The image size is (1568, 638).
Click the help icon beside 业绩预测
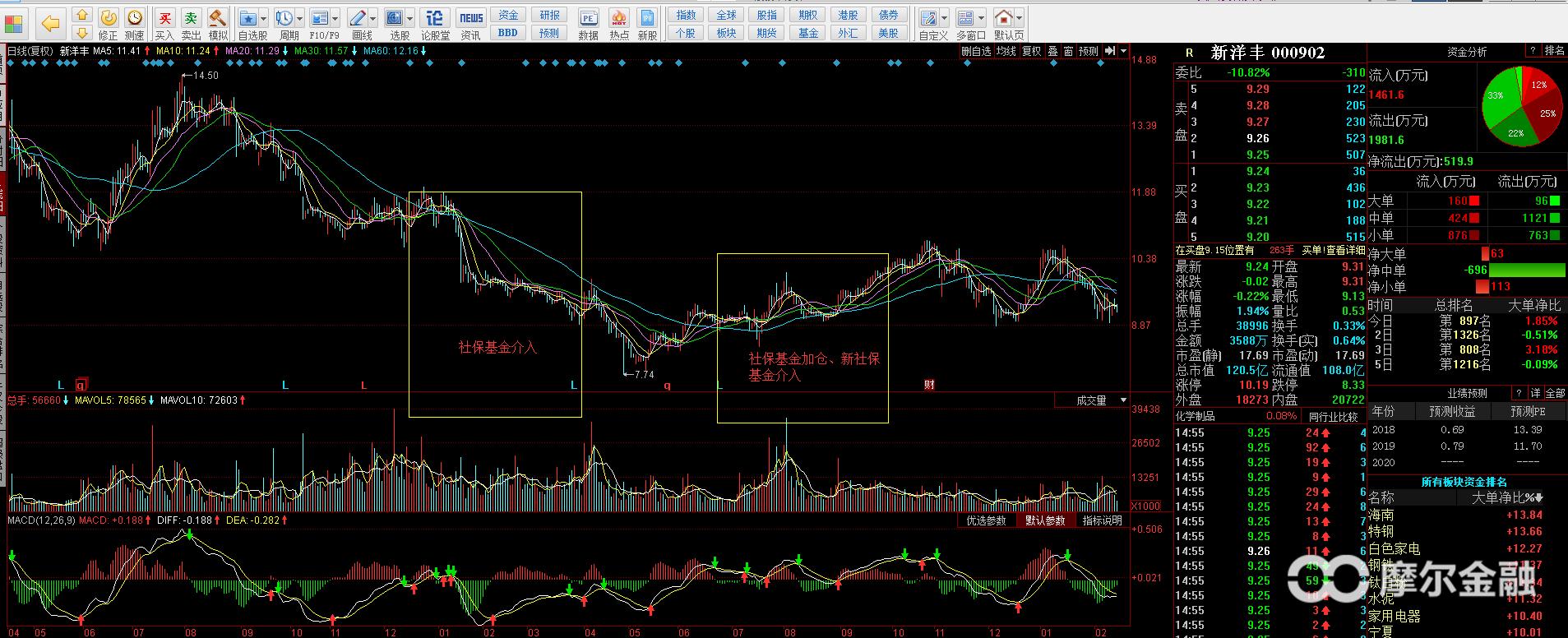pyautogui.click(x=1519, y=393)
